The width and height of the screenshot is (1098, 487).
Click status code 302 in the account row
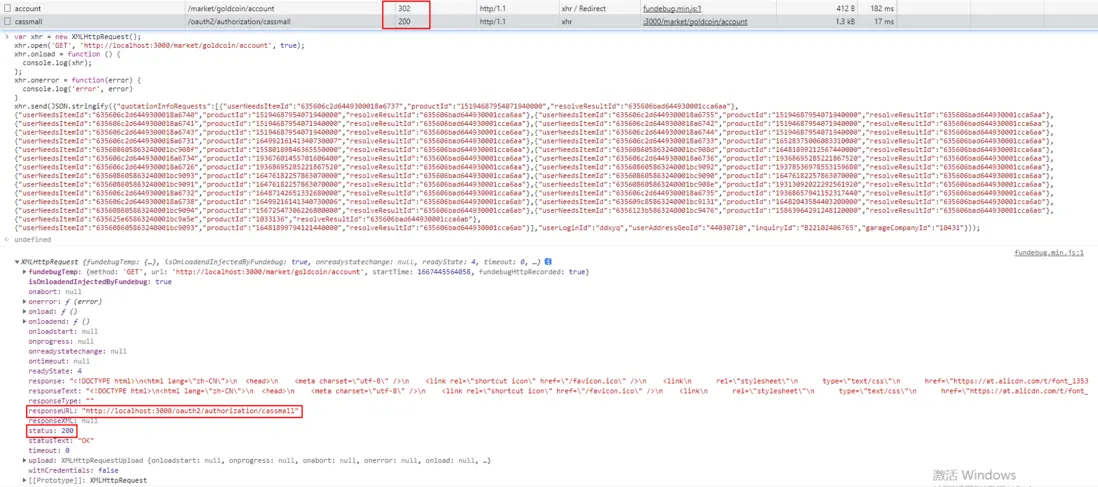(x=403, y=8)
